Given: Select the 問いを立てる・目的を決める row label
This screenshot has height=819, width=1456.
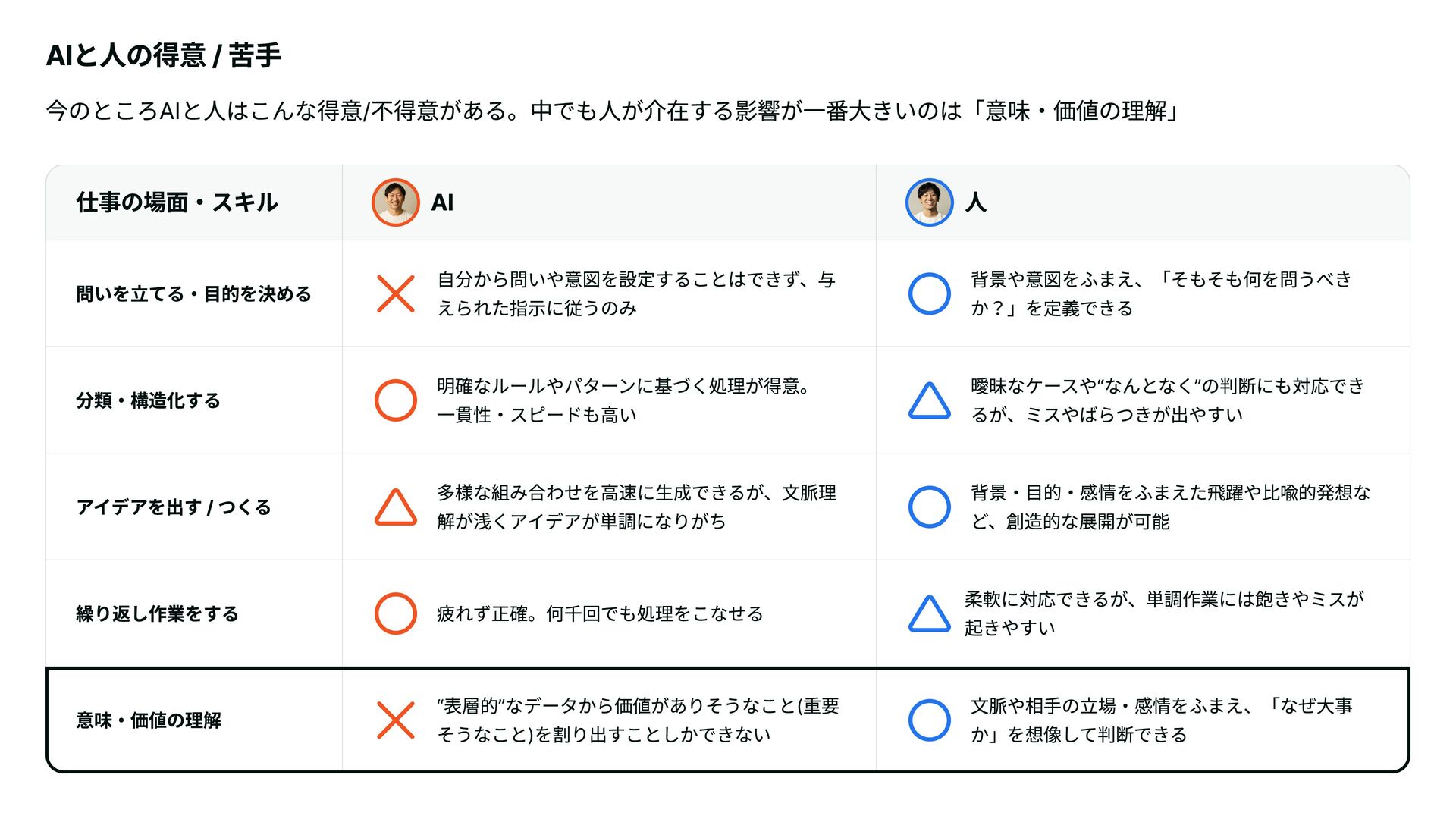Looking at the screenshot, I should (x=193, y=294).
